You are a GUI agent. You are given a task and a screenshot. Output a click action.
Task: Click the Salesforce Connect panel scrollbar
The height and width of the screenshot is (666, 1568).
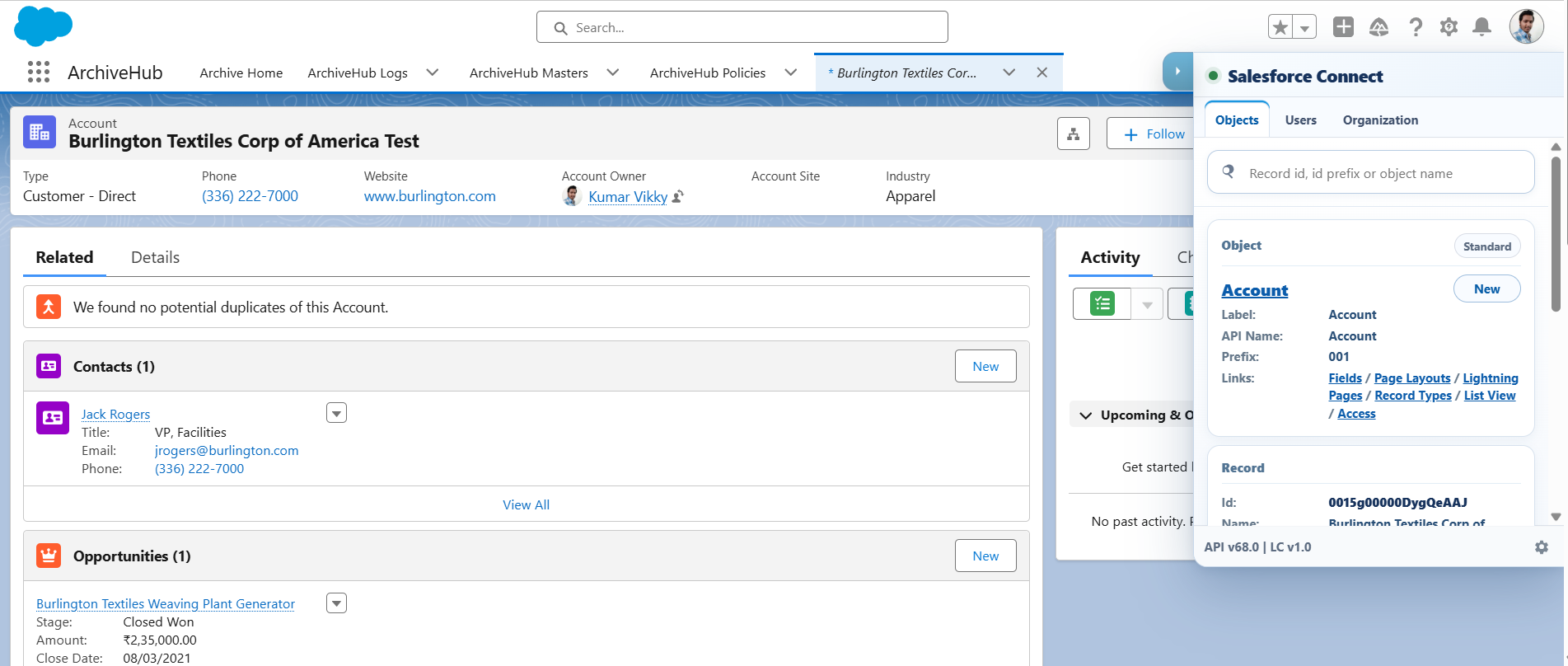[1556, 234]
